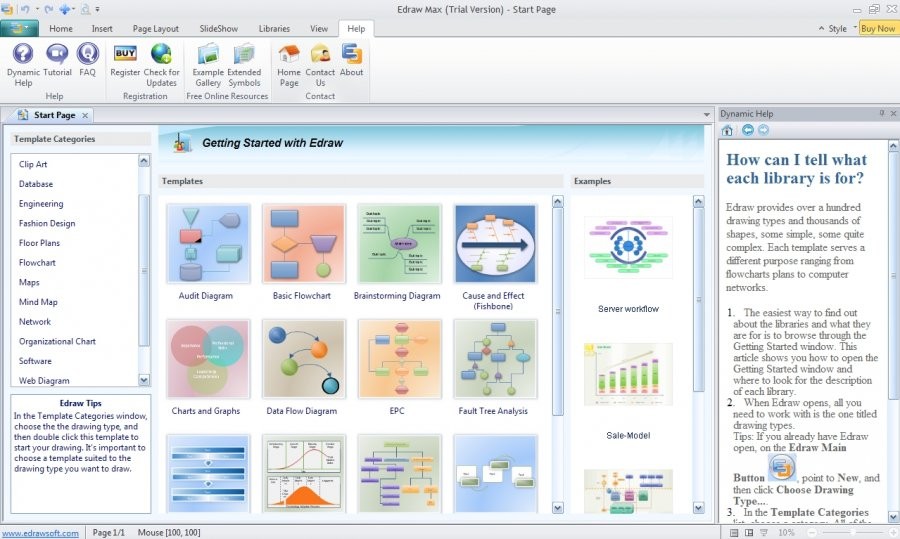Click the Undo icon in quick access toolbar
The width and height of the screenshot is (900, 539).
pos(25,9)
